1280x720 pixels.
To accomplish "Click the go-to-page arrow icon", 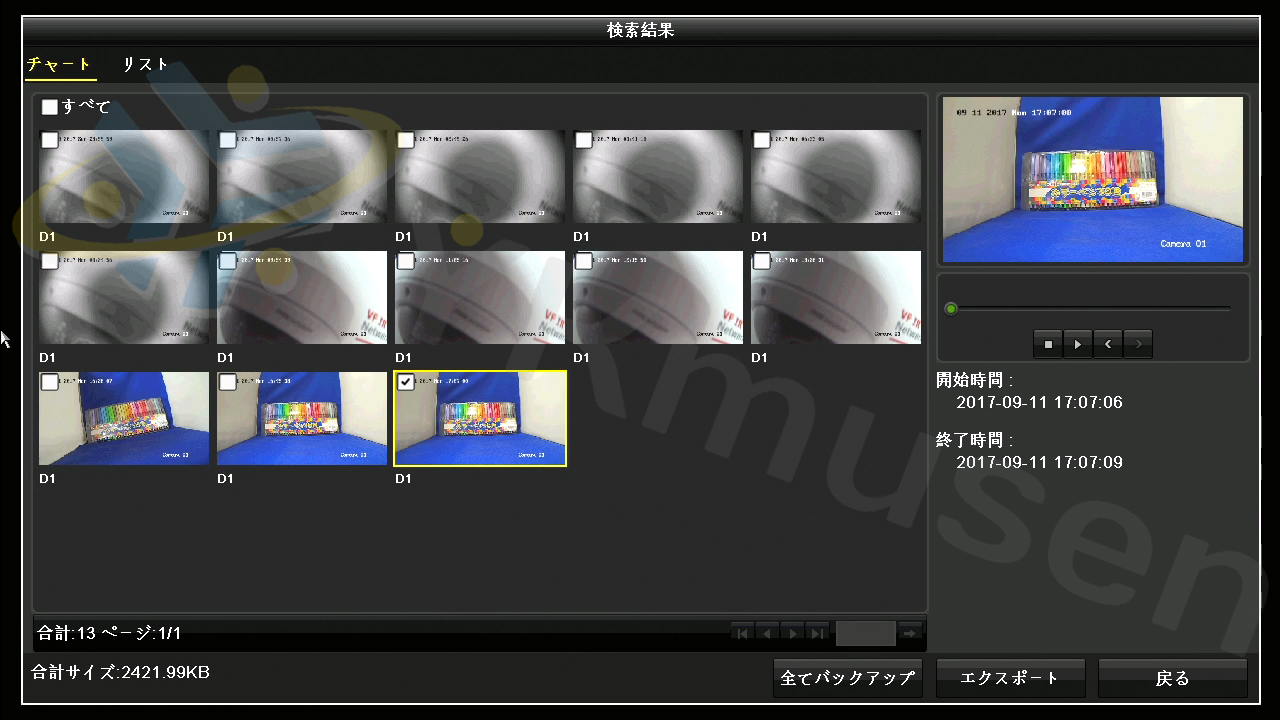I will tap(909, 632).
